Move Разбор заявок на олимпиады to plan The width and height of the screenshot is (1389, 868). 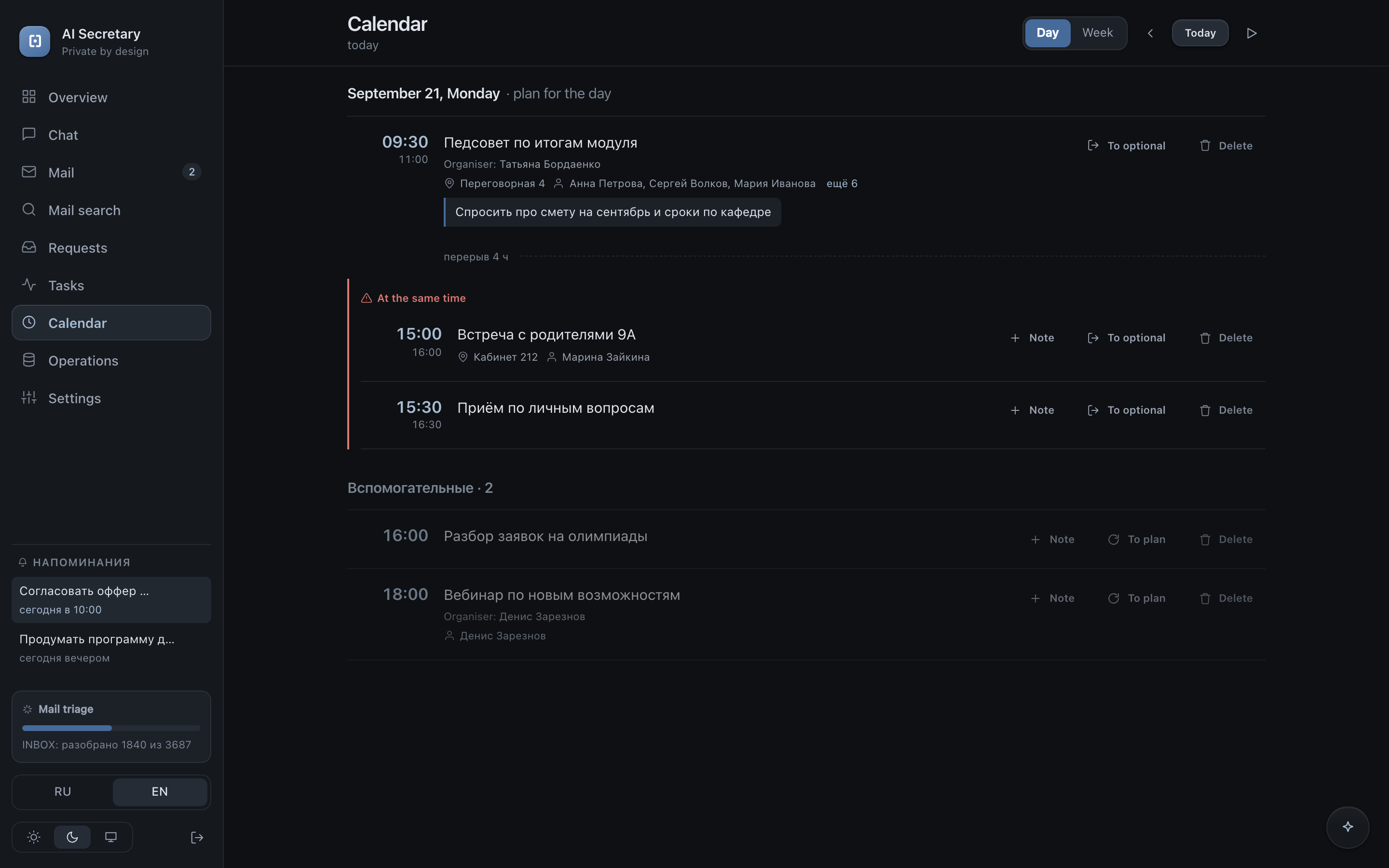click(1136, 539)
